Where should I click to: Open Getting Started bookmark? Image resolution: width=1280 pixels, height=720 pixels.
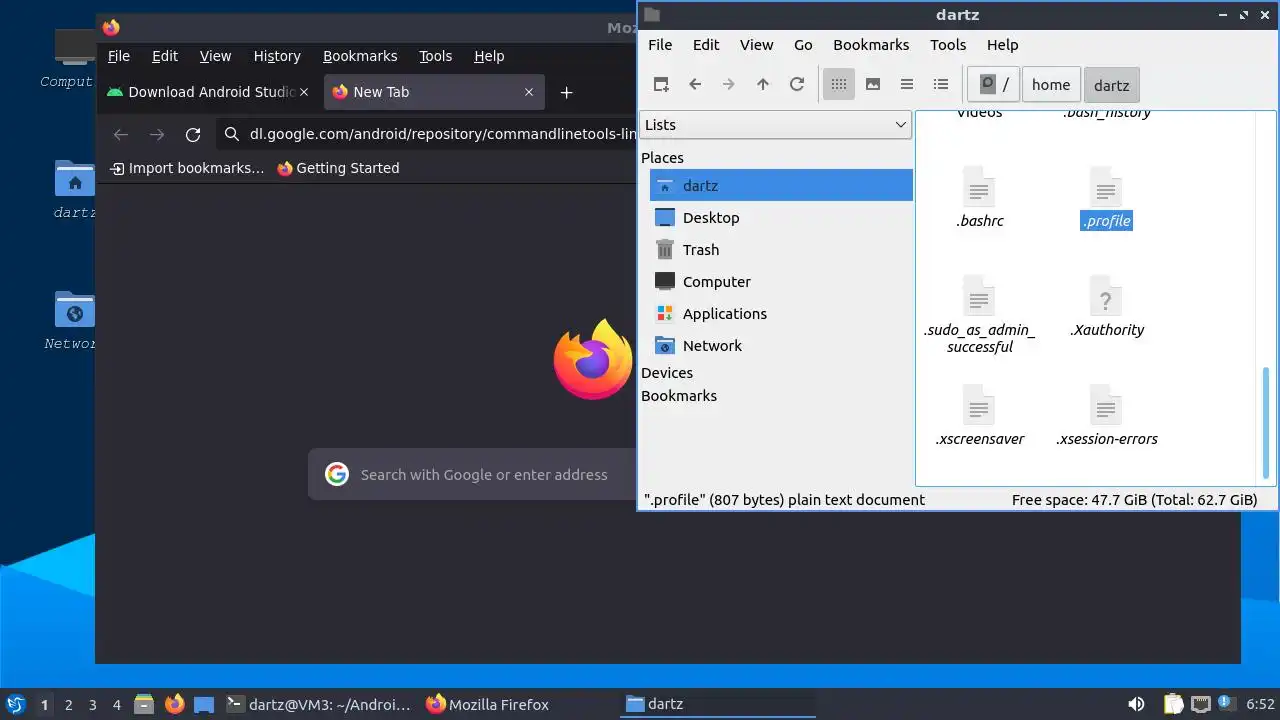coord(338,168)
